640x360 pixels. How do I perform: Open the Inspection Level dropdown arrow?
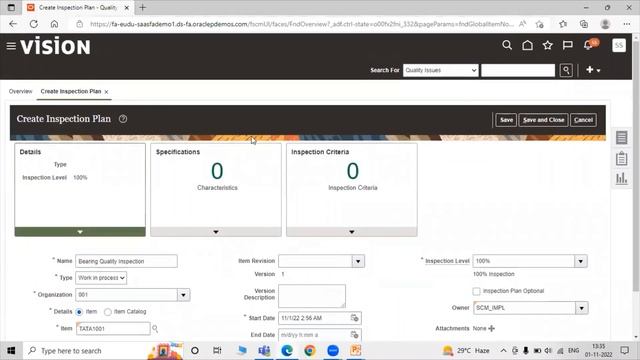[x=580, y=261]
